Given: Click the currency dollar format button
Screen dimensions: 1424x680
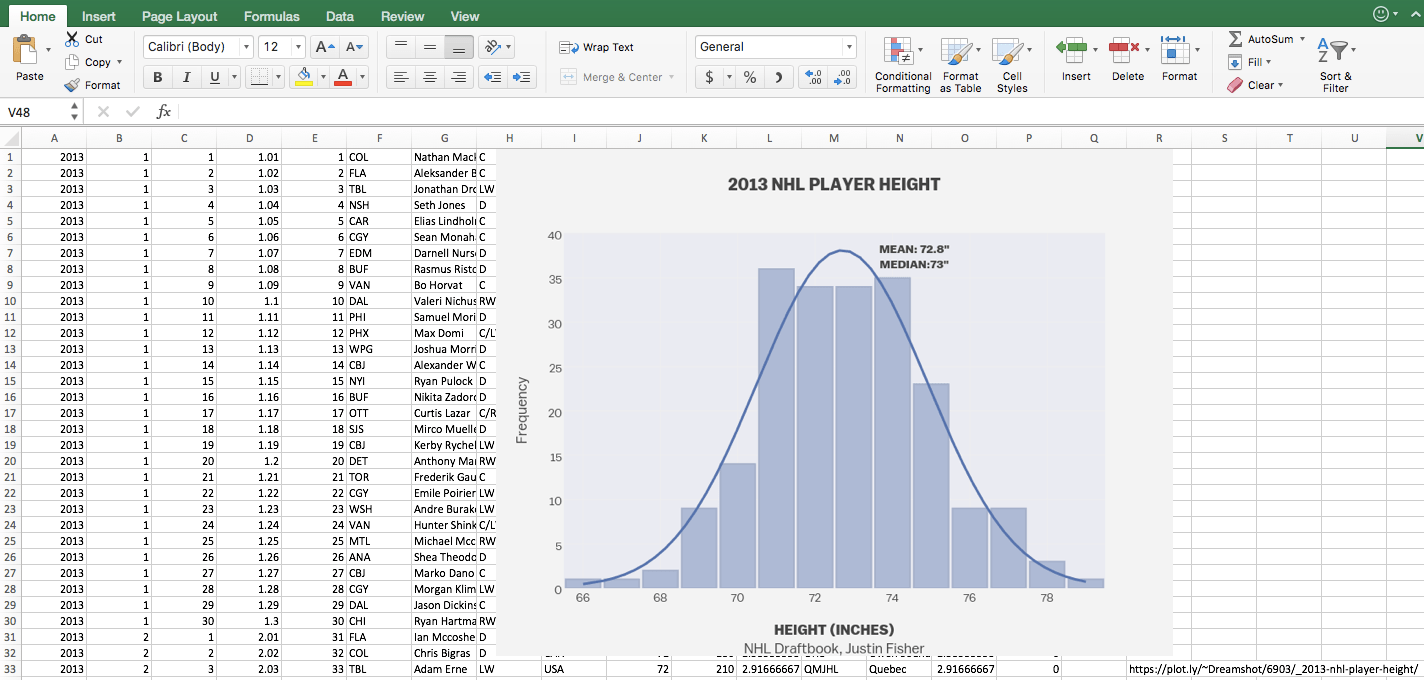Looking at the screenshot, I should pyautogui.click(x=709, y=77).
